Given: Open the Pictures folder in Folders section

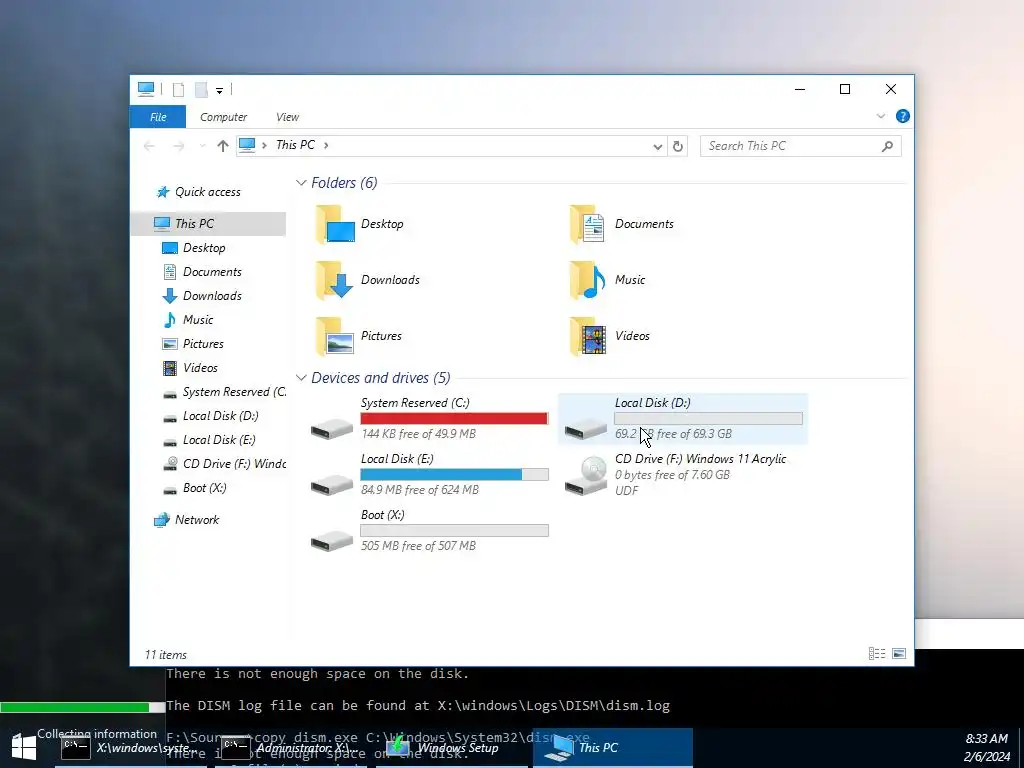Looking at the screenshot, I should click(359, 336).
